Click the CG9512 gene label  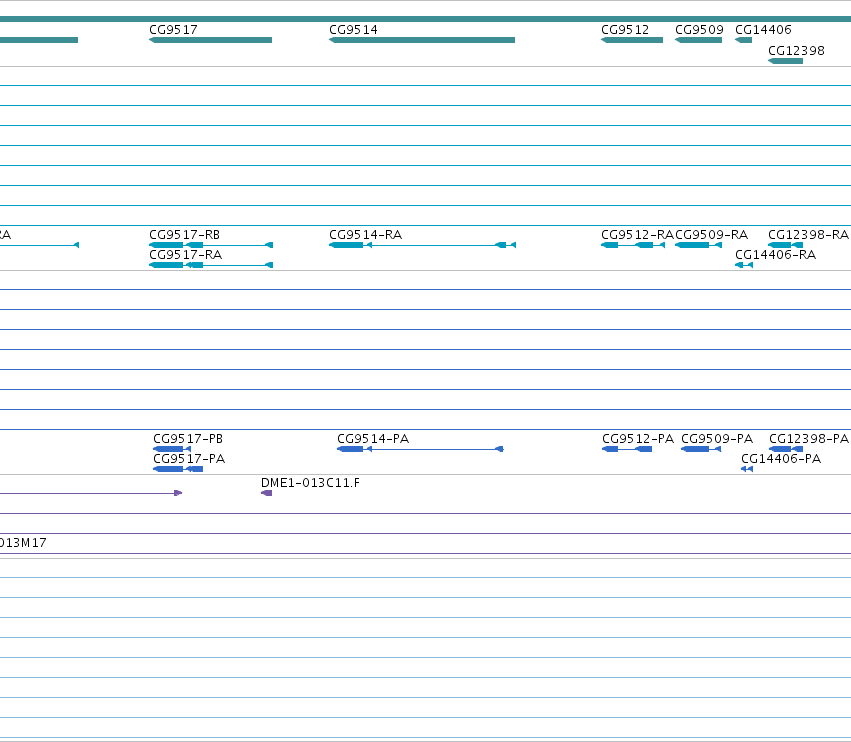625,30
